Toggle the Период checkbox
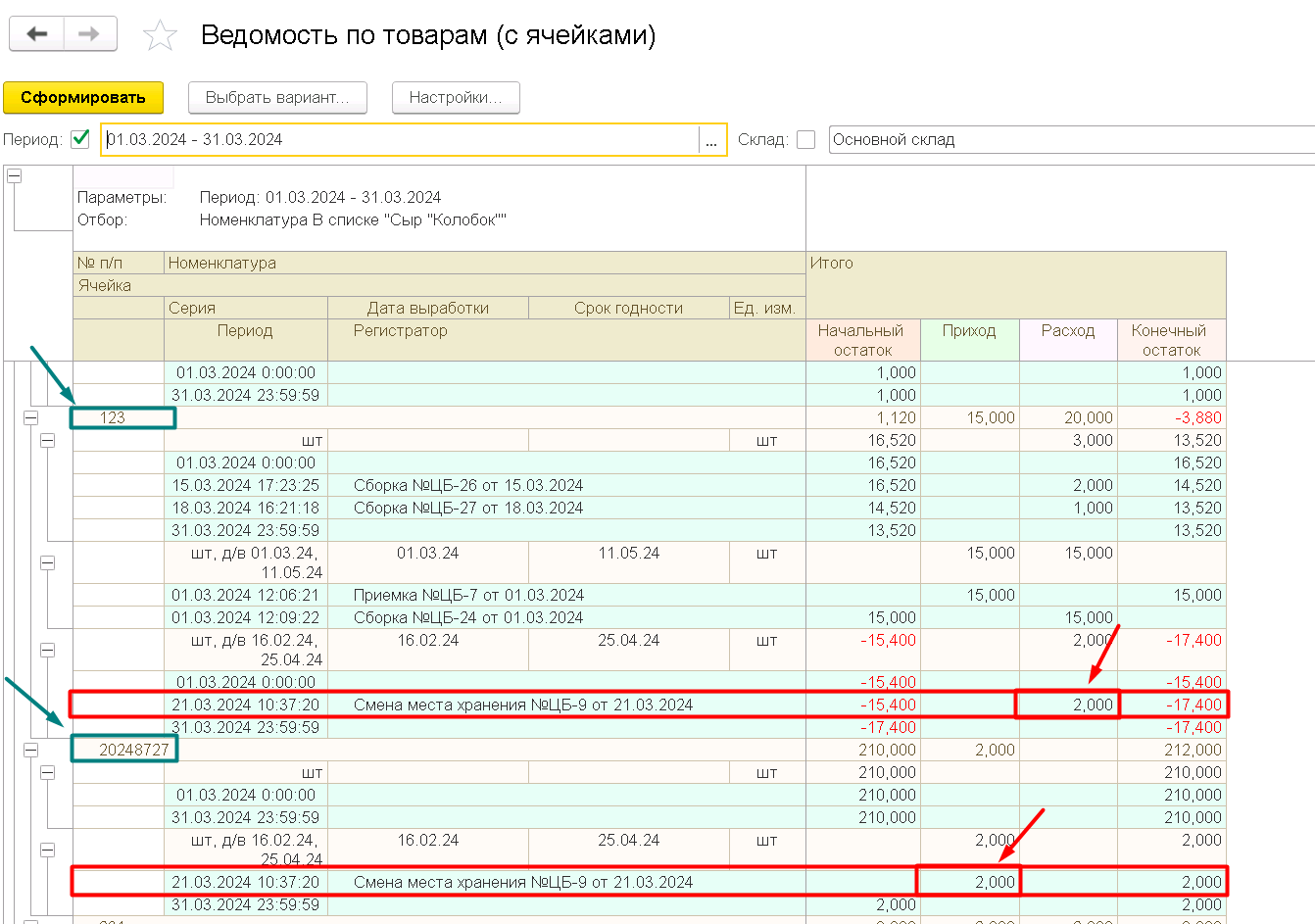The image size is (1315, 924). pyautogui.click(x=80, y=139)
